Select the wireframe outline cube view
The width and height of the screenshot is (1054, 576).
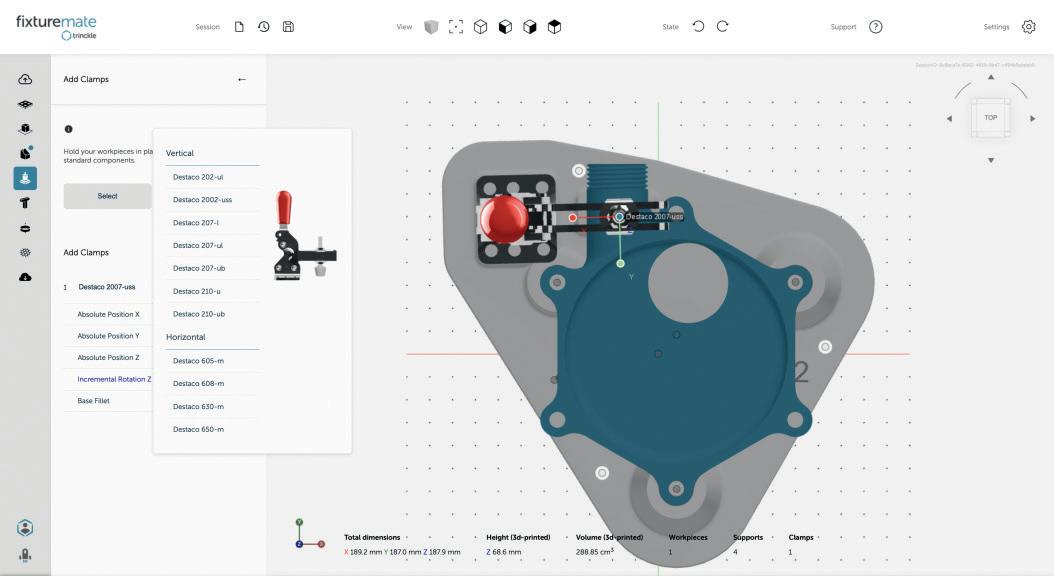[481, 27]
